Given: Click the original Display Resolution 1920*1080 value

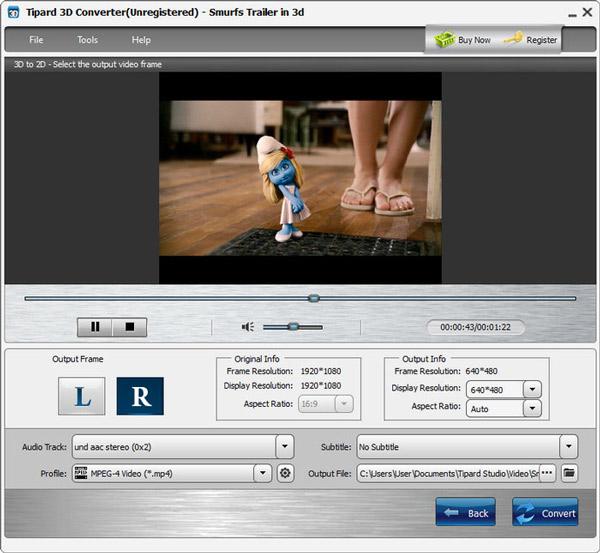Looking at the screenshot, I should pyautogui.click(x=321, y=386).
